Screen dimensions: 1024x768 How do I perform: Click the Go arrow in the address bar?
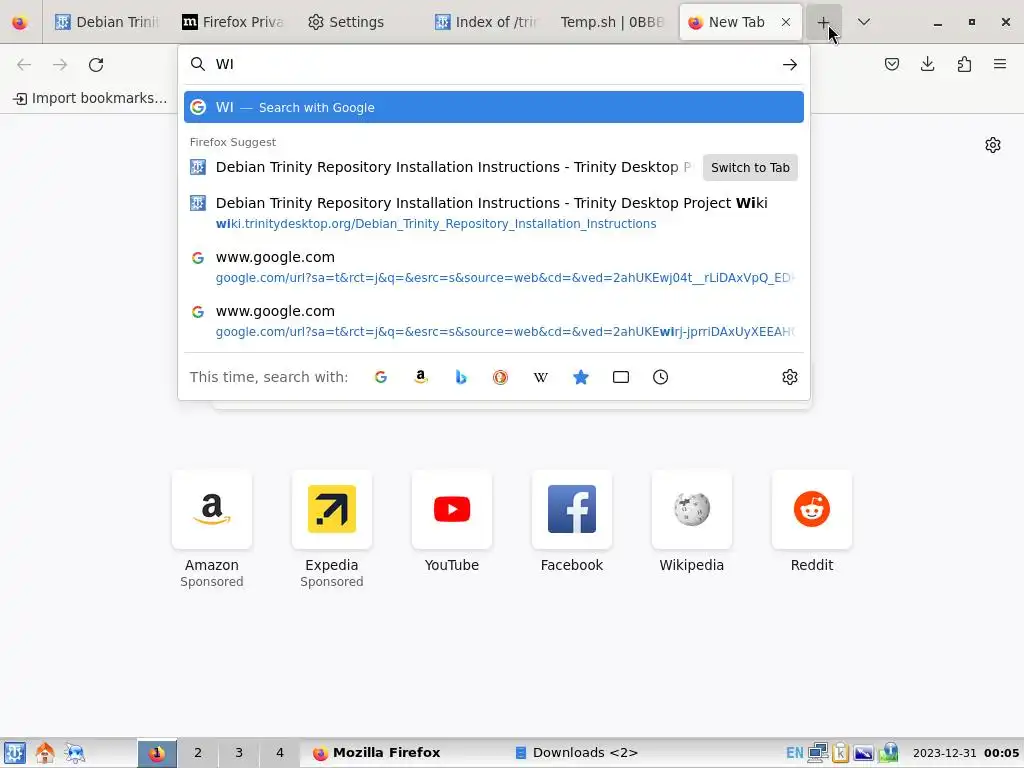(790, 64)
